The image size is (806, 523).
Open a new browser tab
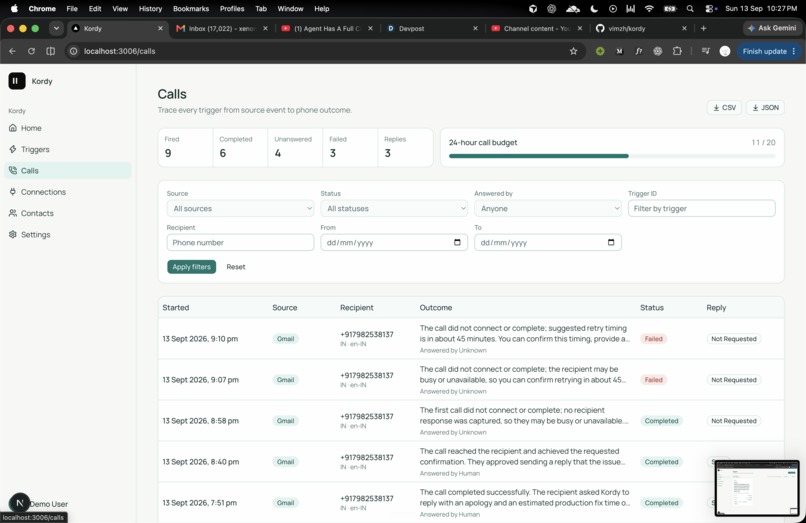click(703, 28)
